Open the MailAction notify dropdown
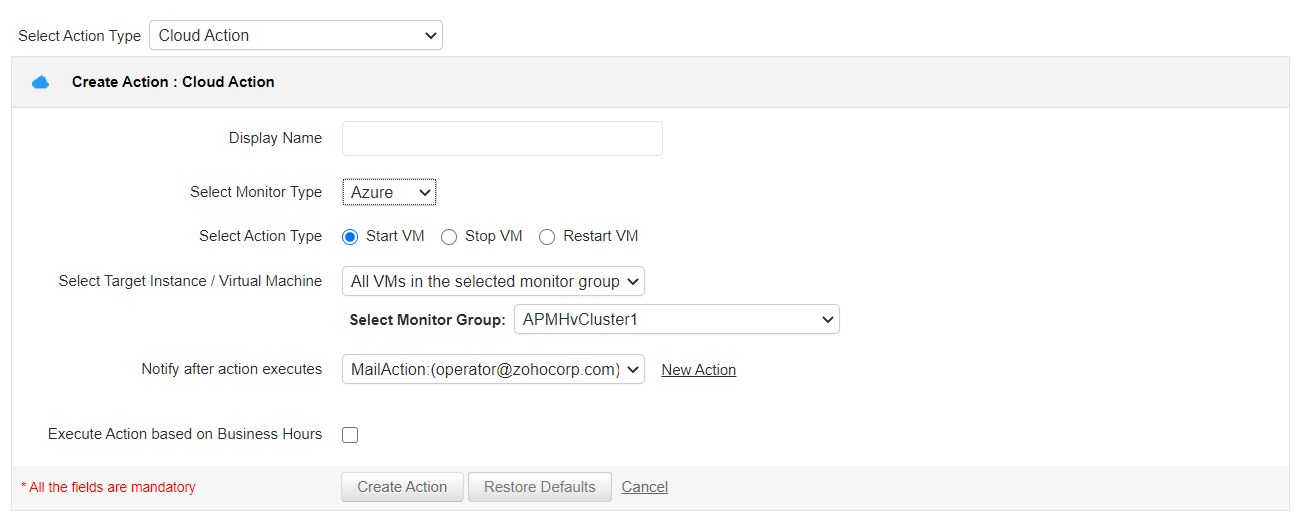Screen dimensions: 1301x531 tap(493, 369)
